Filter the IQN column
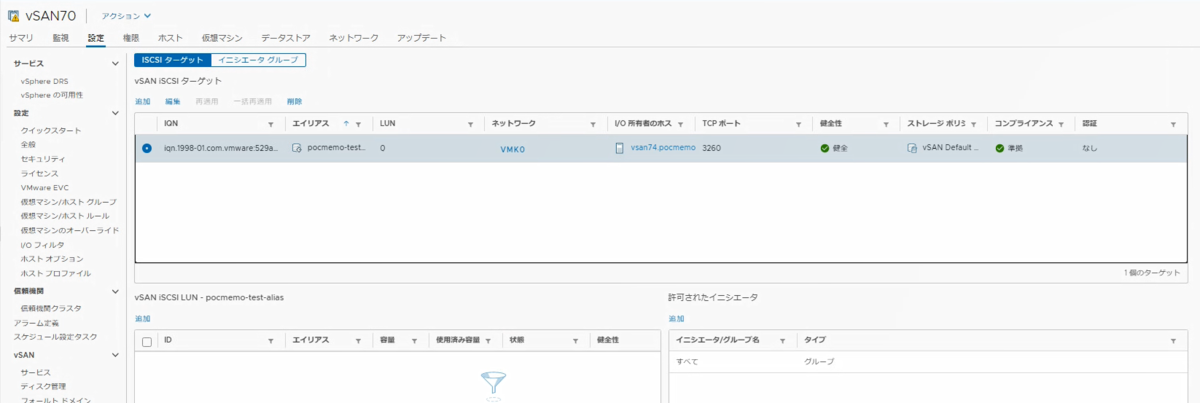Screen dimensions: 1200x403 point(271,124)
